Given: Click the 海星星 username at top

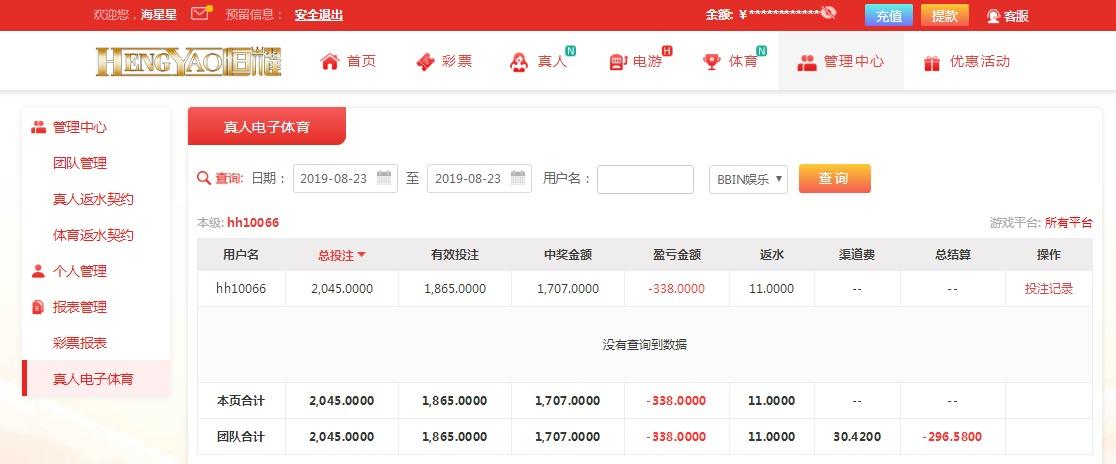Looking at the screenshot, I should (x=159, y=15).
